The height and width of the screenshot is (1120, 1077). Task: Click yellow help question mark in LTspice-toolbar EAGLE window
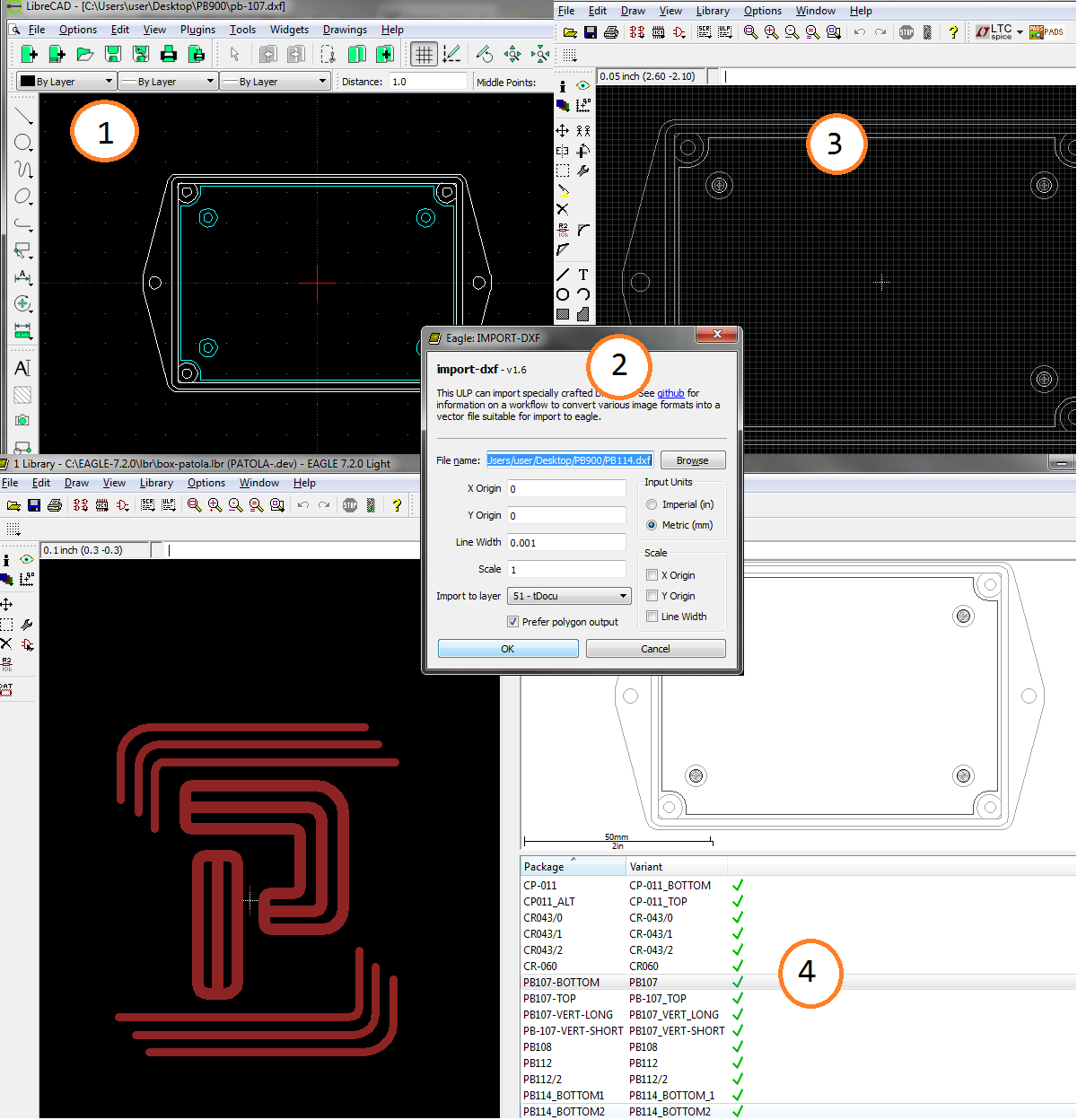pyautogui.click(x=953, y=32)
